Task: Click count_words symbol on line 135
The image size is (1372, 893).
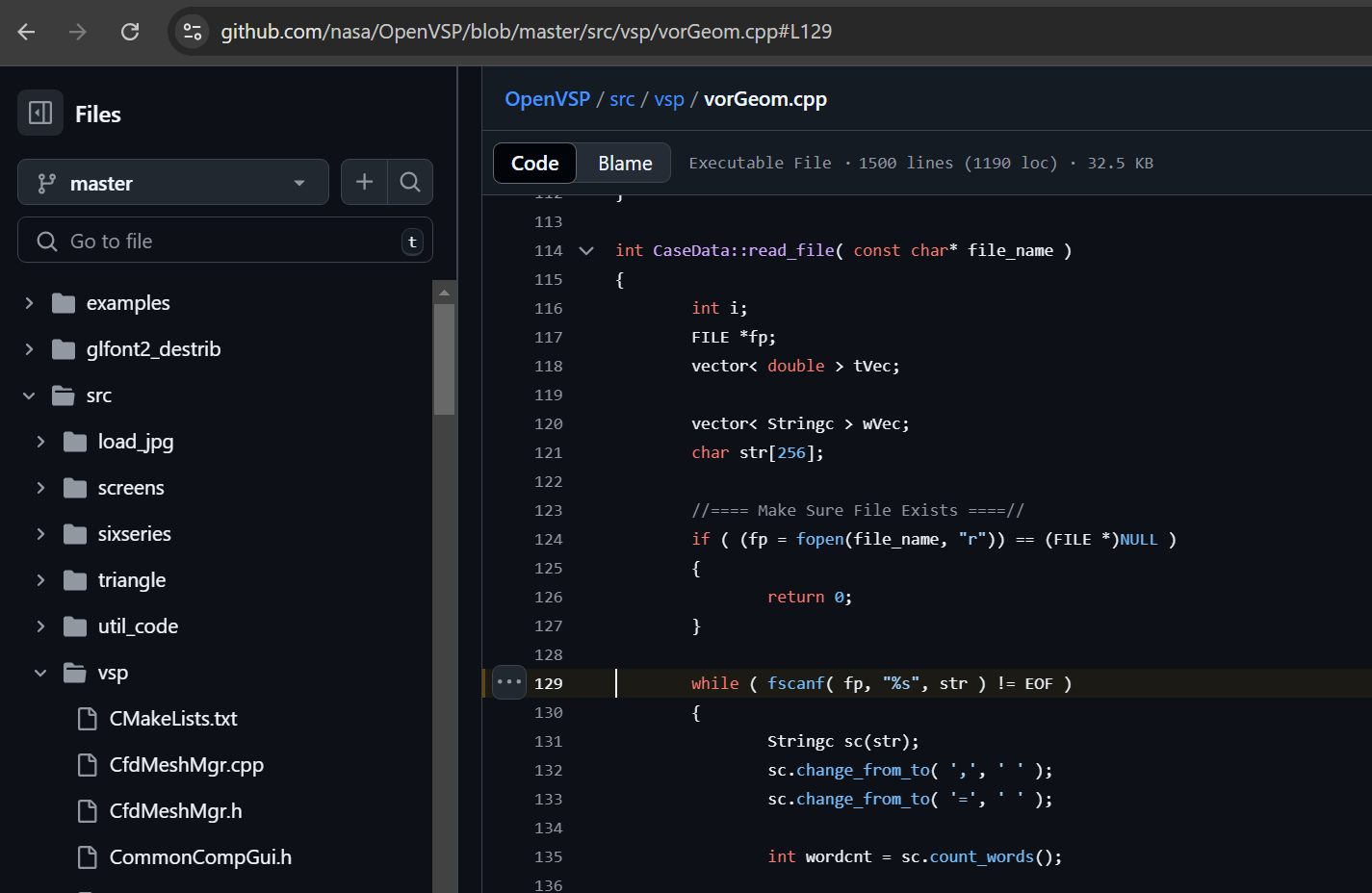Action: pyautogui.click(x=982, y=857)
